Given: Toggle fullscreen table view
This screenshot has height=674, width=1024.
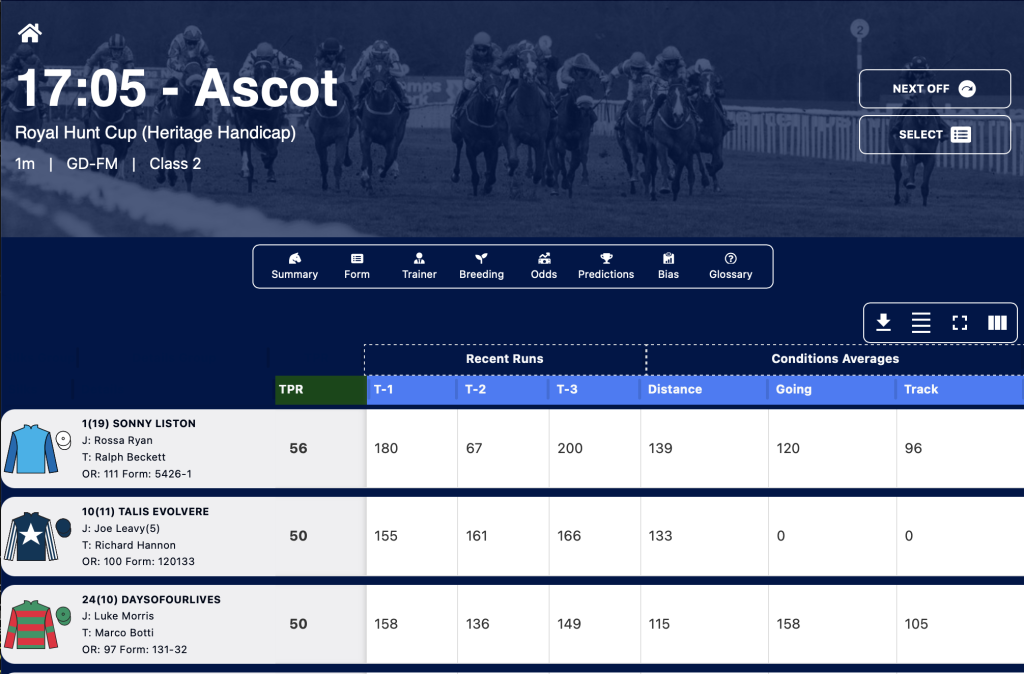Looking at the screenshot, I should coord(959,323).
